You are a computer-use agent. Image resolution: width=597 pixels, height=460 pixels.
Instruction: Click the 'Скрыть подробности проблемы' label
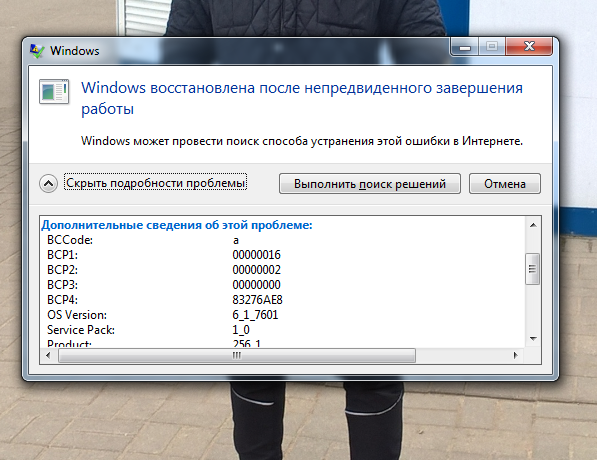tap(155, 183)
